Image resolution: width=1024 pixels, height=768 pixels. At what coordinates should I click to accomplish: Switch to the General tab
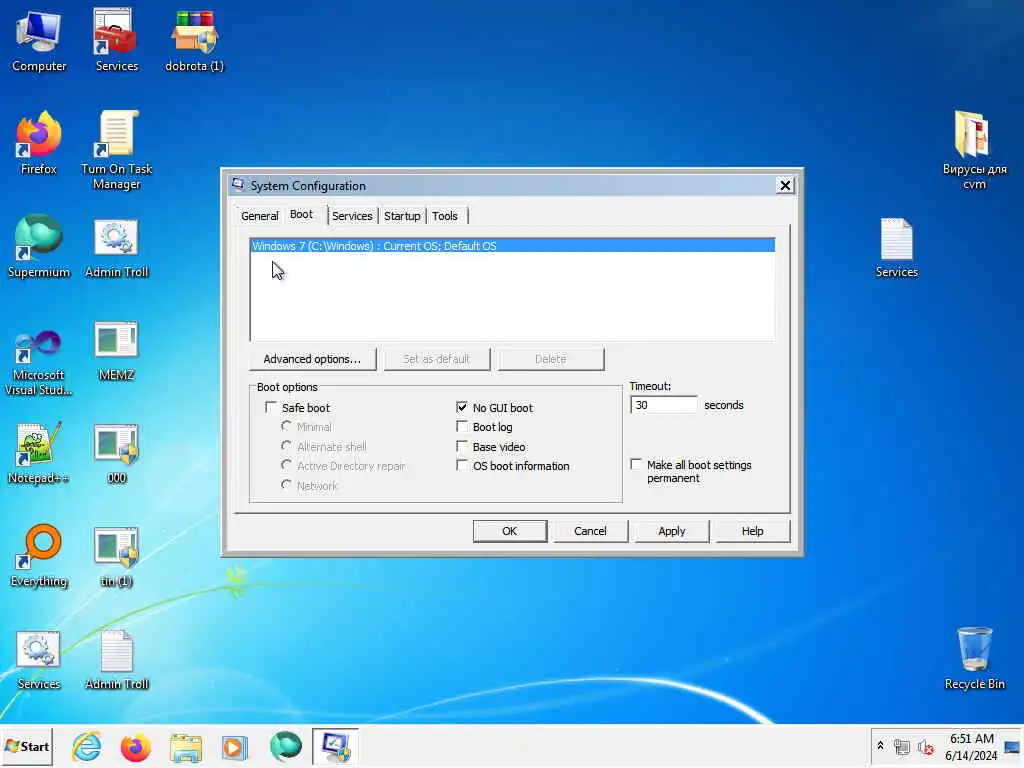pyautogui.click(x=259, y=216)
